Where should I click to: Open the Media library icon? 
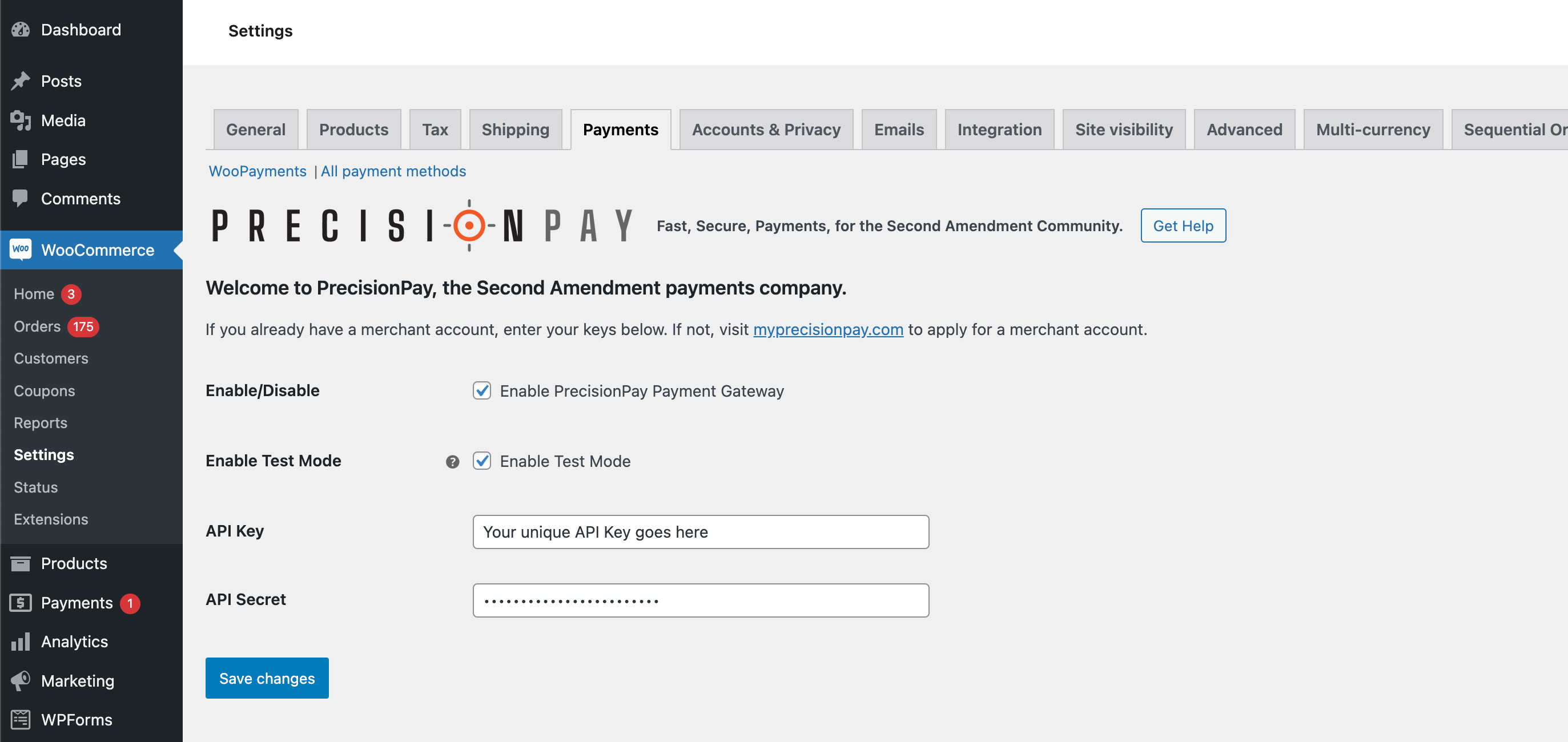[x=21, y=120]
